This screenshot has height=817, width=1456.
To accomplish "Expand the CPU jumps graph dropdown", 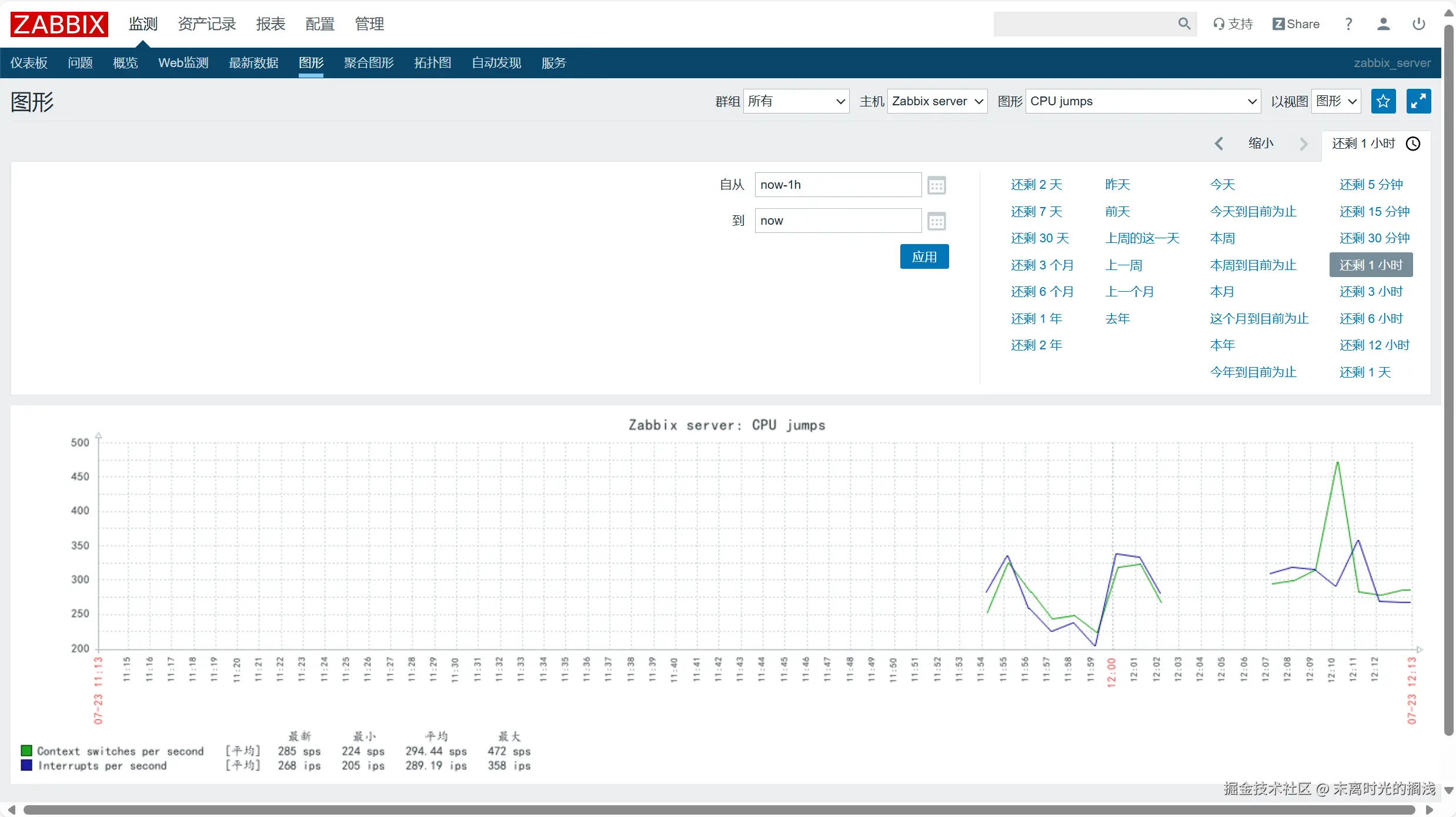I will point(1142,101).
